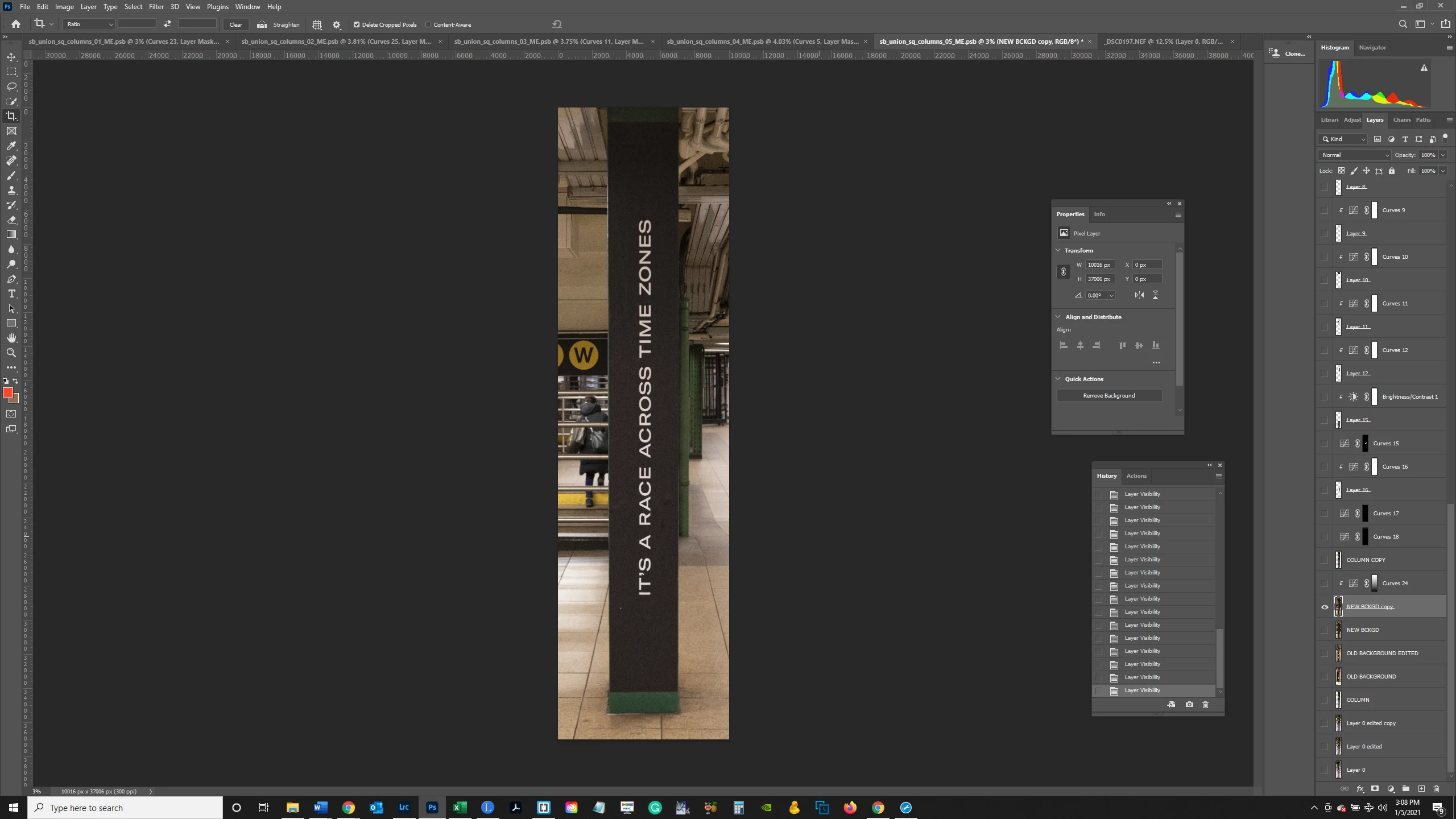
Task: Enable the Content-Aware checkbox
Action: (x=428, y=24)
